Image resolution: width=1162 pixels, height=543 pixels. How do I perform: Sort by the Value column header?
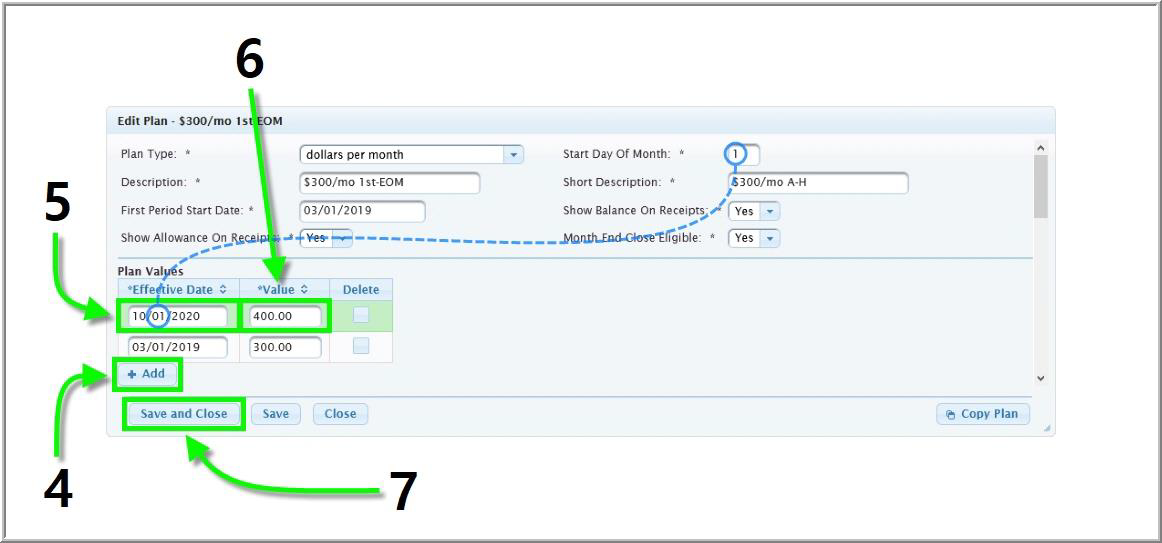[283, 289]
